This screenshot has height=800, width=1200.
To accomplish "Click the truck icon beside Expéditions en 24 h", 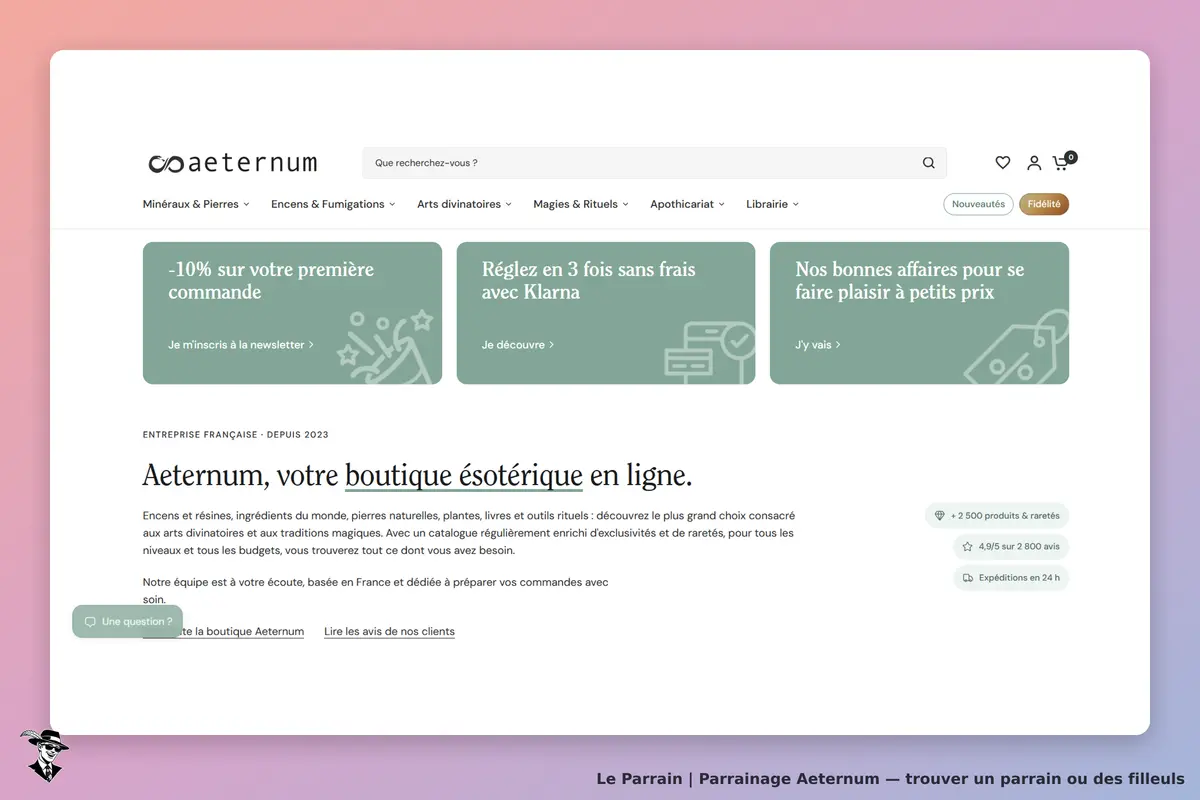I will pyautogui.click(x=968, y=578).
